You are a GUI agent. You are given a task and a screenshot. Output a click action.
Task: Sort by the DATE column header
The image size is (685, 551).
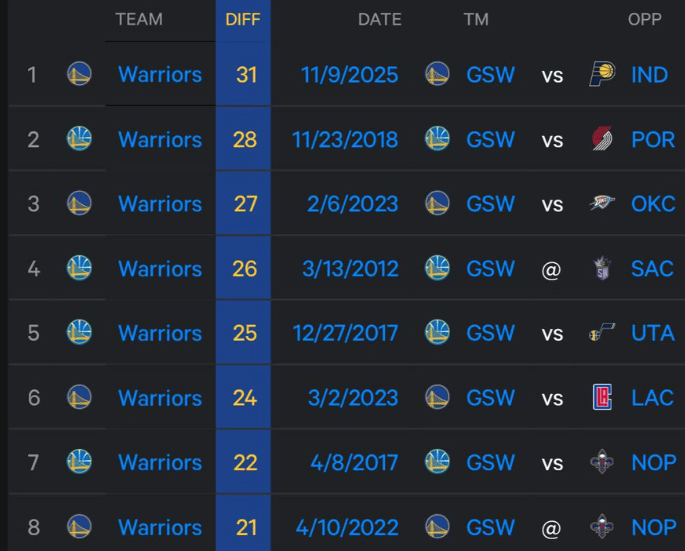(379, 20)
